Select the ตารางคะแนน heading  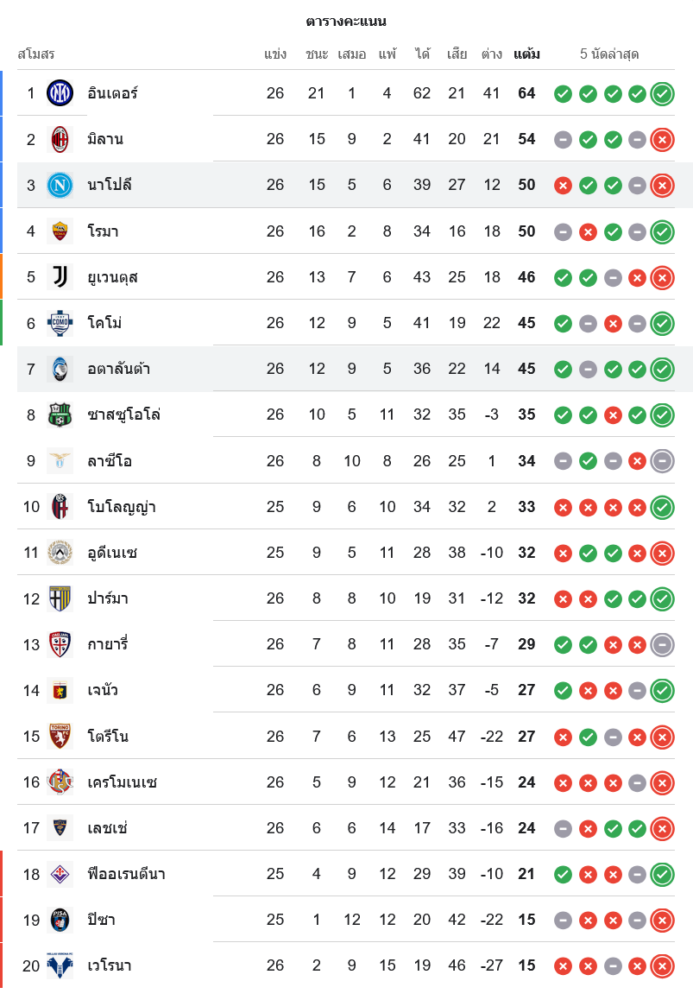tap(346, 21)
